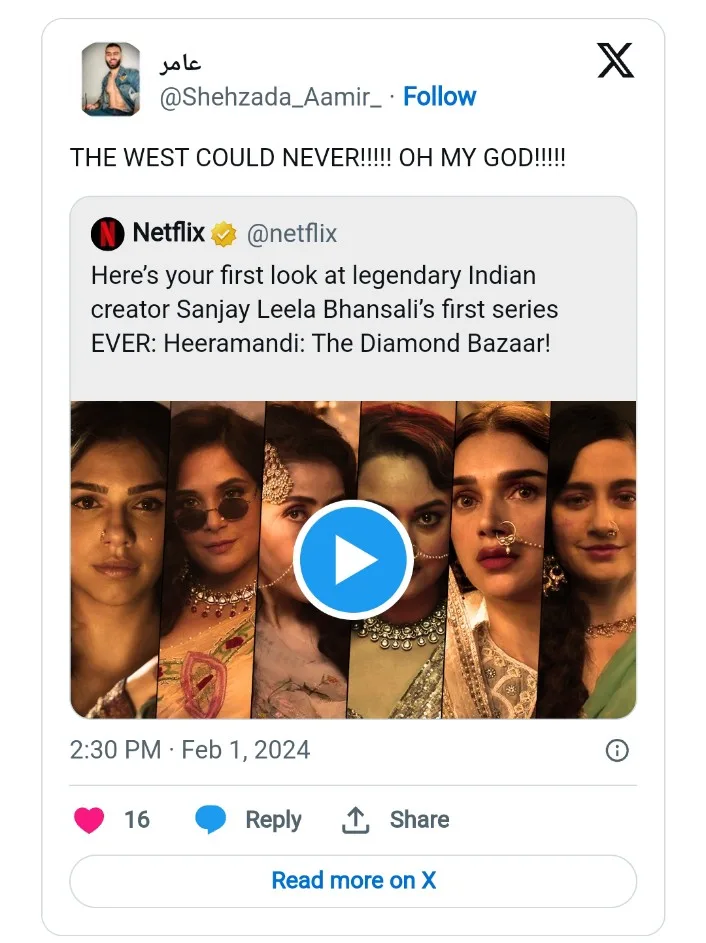The image size is (706, 943).
Task: Open the tweet info circle icon
Action: coord(617,751)
